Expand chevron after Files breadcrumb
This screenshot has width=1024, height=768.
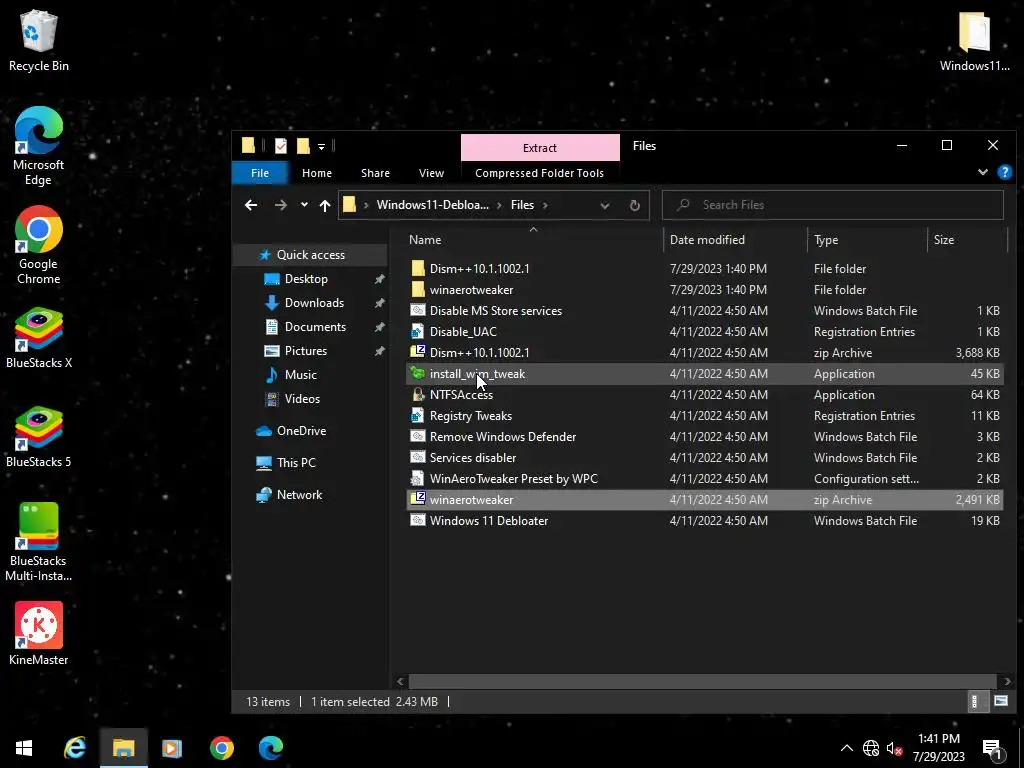point(545,205)
